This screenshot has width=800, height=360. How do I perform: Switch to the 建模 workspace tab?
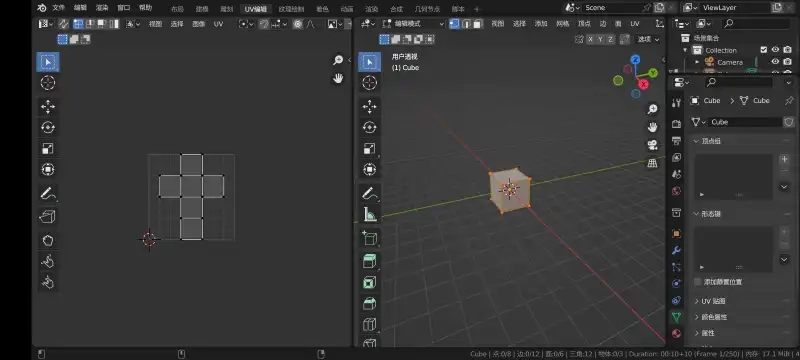pos(202,9)
